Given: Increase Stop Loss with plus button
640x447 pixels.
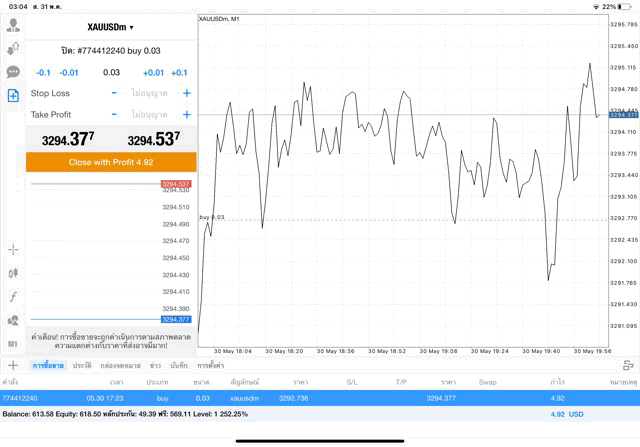Looking at the screenshot, I should (186, 93).
